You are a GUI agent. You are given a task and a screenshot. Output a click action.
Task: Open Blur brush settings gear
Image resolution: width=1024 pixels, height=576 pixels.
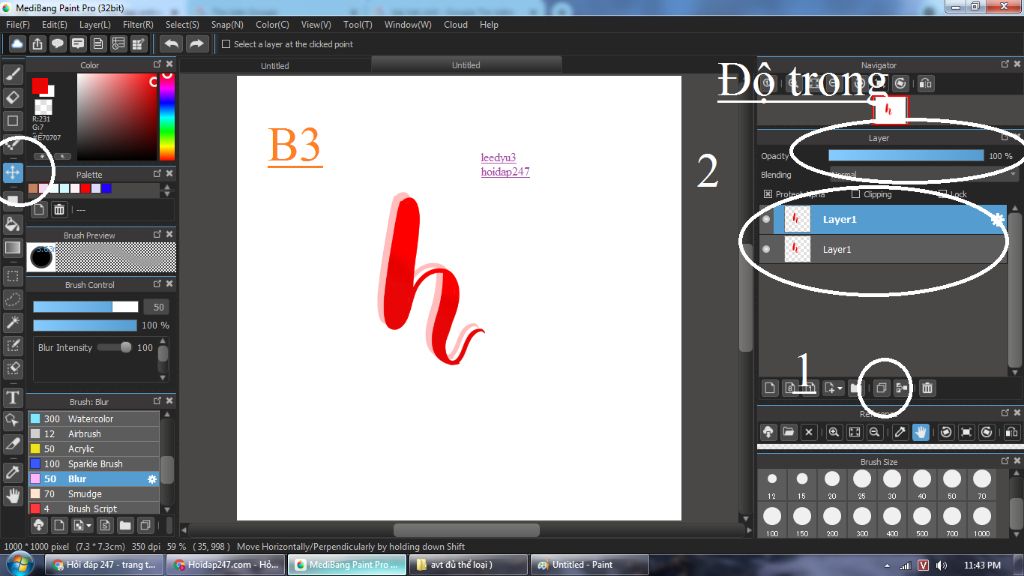coord(152,479)
